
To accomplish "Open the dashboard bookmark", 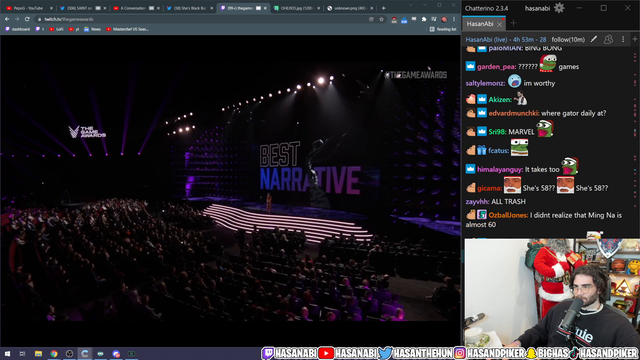I will click(x=18, y=29).
